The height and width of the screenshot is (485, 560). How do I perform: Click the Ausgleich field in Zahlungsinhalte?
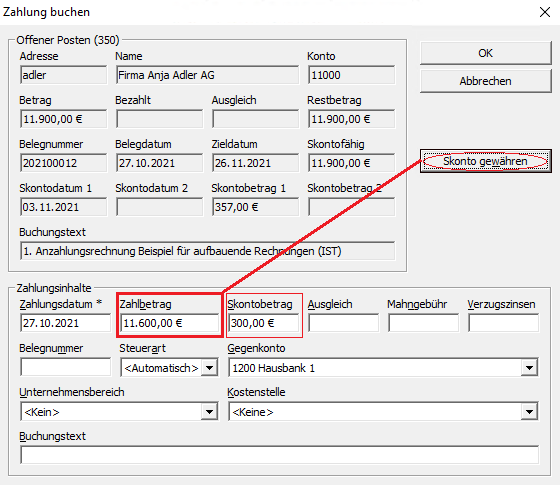(344, 323)
